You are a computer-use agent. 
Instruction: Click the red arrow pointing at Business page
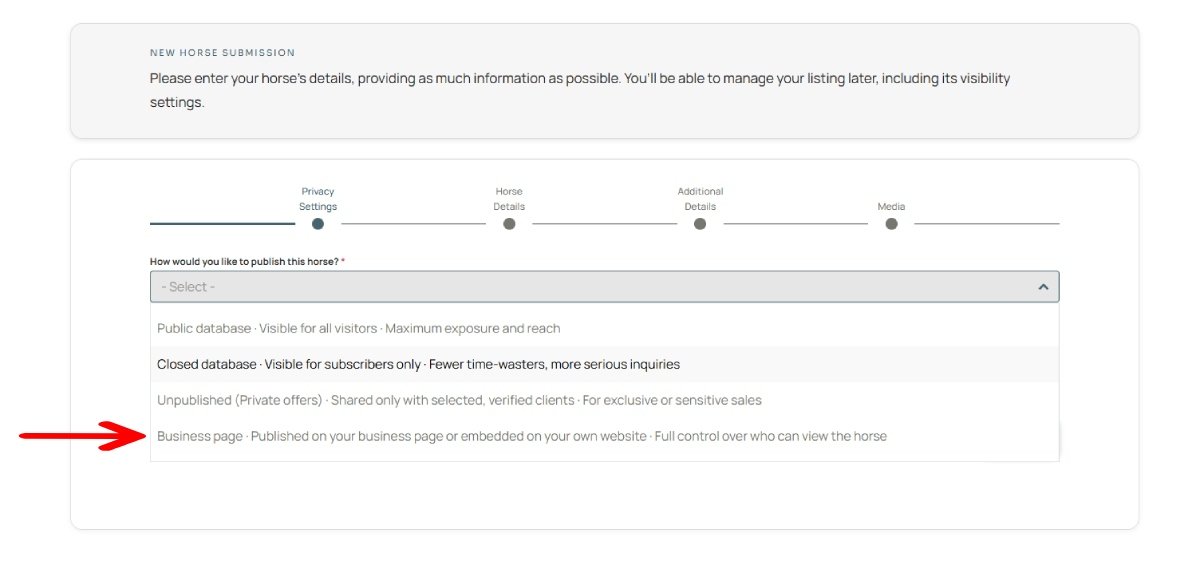[x=84, y=436]
